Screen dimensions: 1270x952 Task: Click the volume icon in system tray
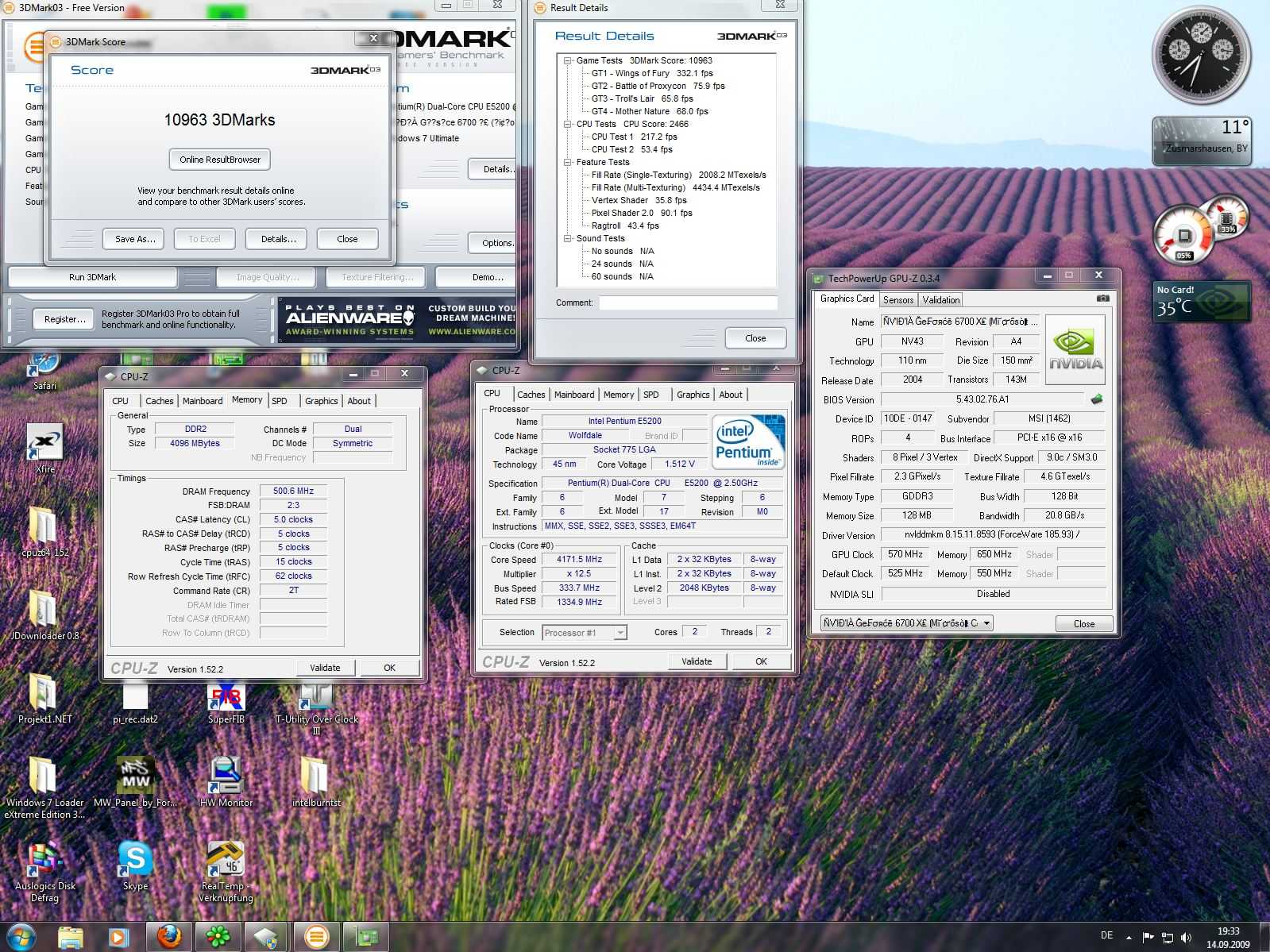1187,938
